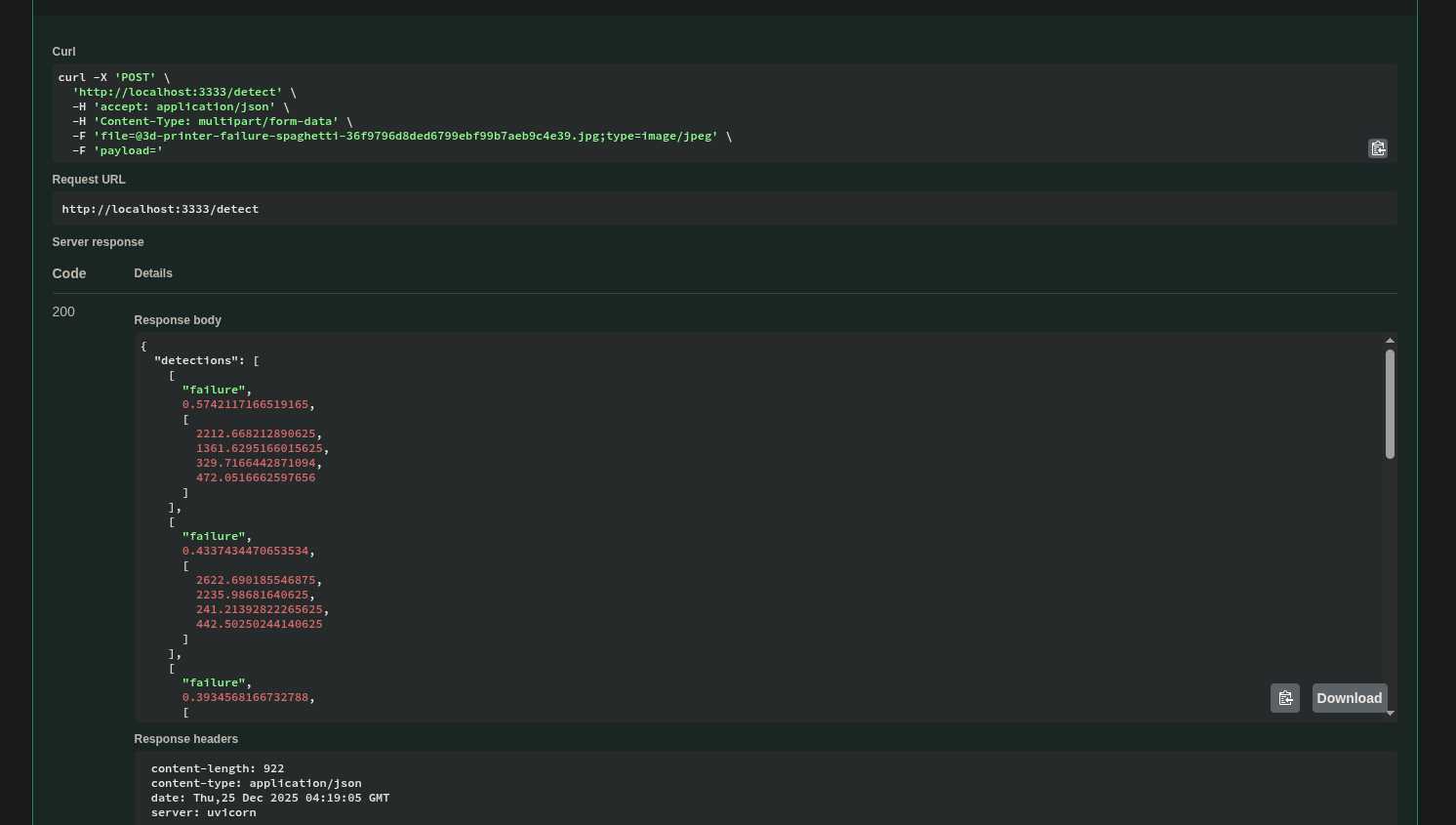Click the 'payload=' line in curl

click(x=117, y=150)
